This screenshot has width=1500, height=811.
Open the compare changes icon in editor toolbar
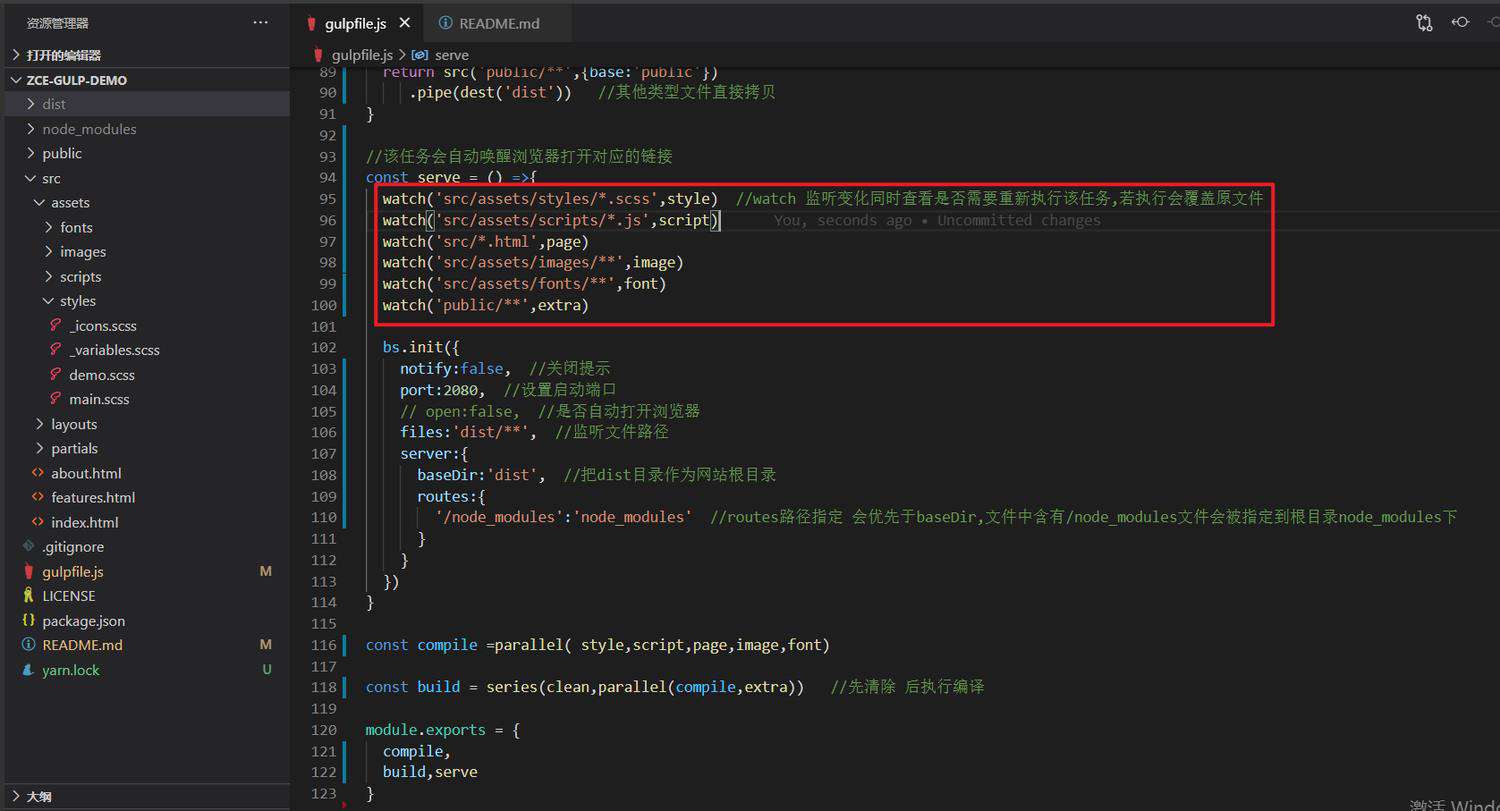pos(1424,22)
